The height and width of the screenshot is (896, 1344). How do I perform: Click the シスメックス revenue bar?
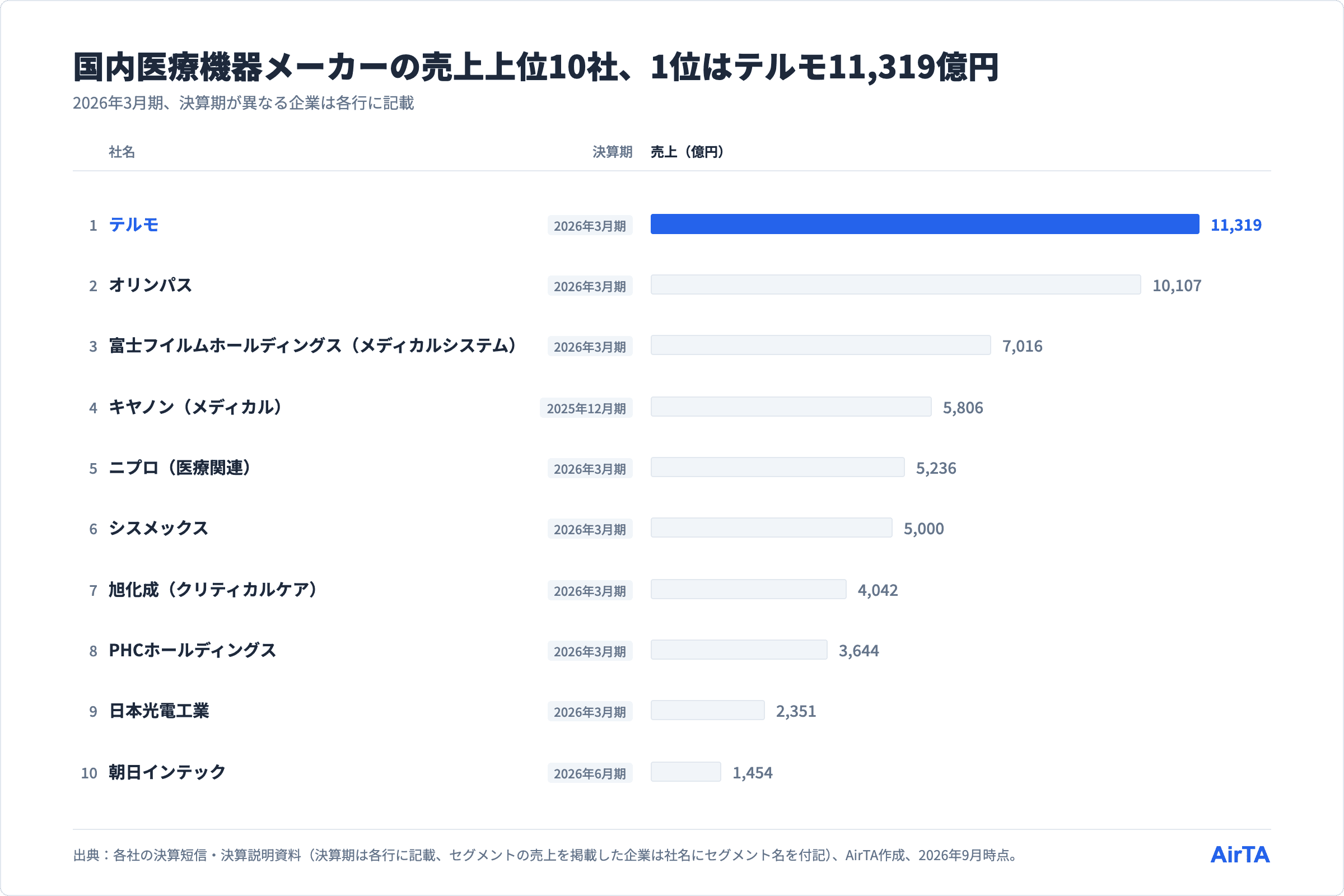[x=772, y=528]
